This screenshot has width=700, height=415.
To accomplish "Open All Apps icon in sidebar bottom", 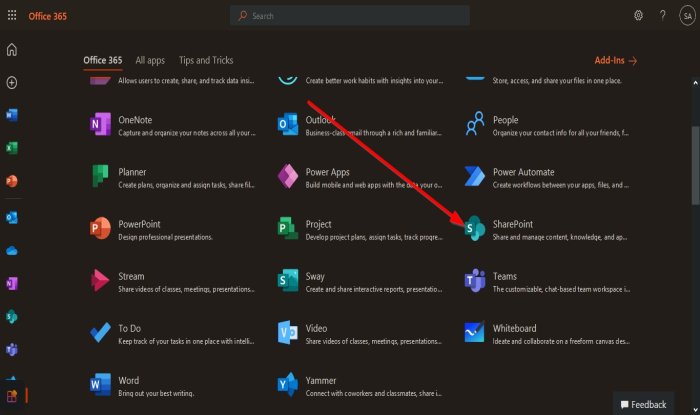I will pyautogui.click(x=12, y=395).
